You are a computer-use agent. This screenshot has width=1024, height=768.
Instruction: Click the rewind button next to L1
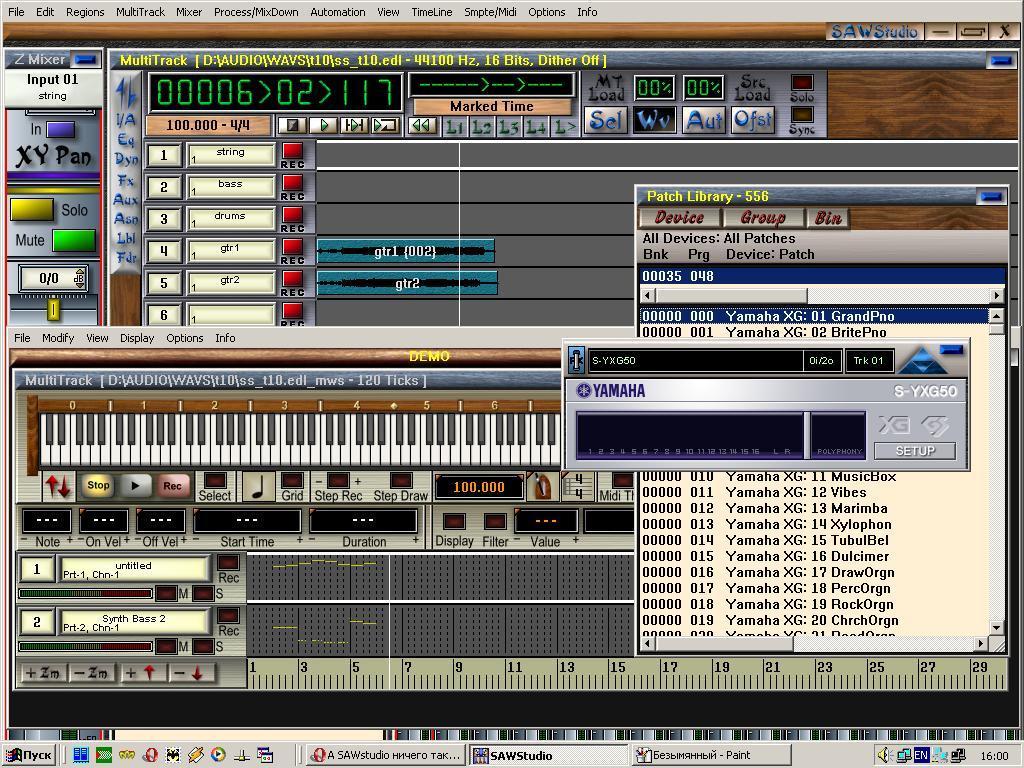[x=423, y=125]
